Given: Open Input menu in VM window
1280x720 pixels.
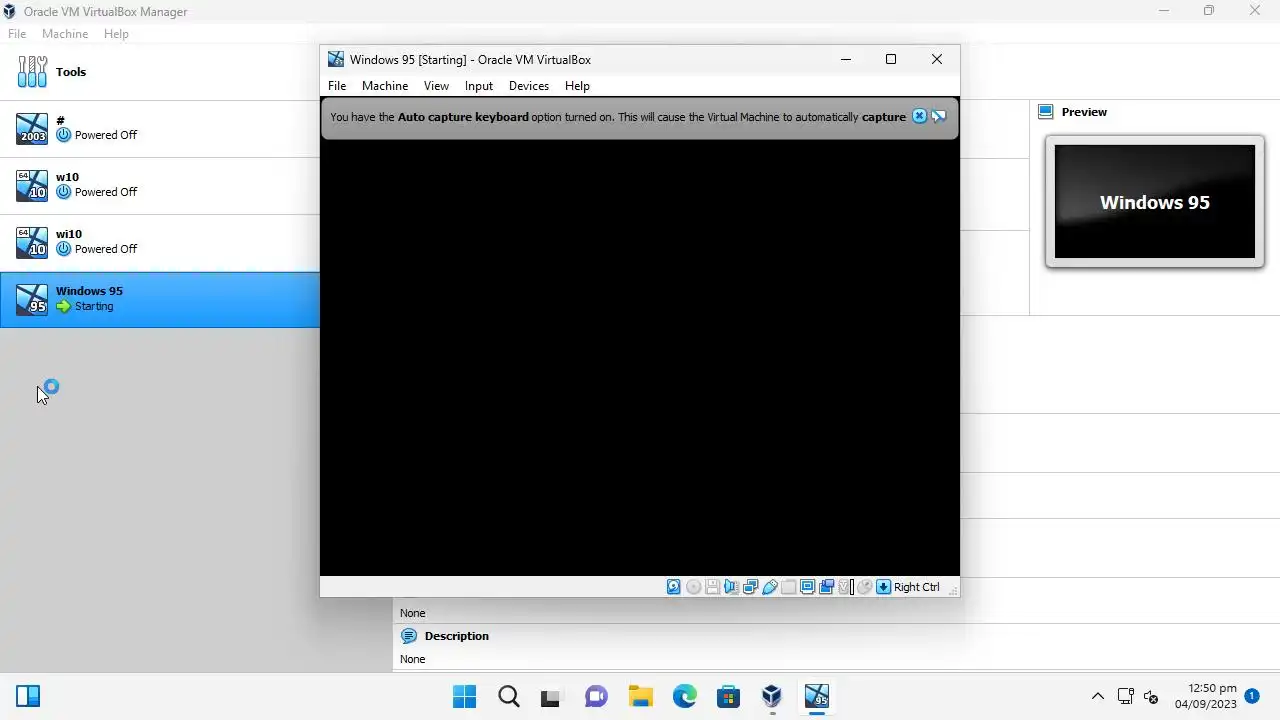Looking at the screenshot, I should (479, 86).
